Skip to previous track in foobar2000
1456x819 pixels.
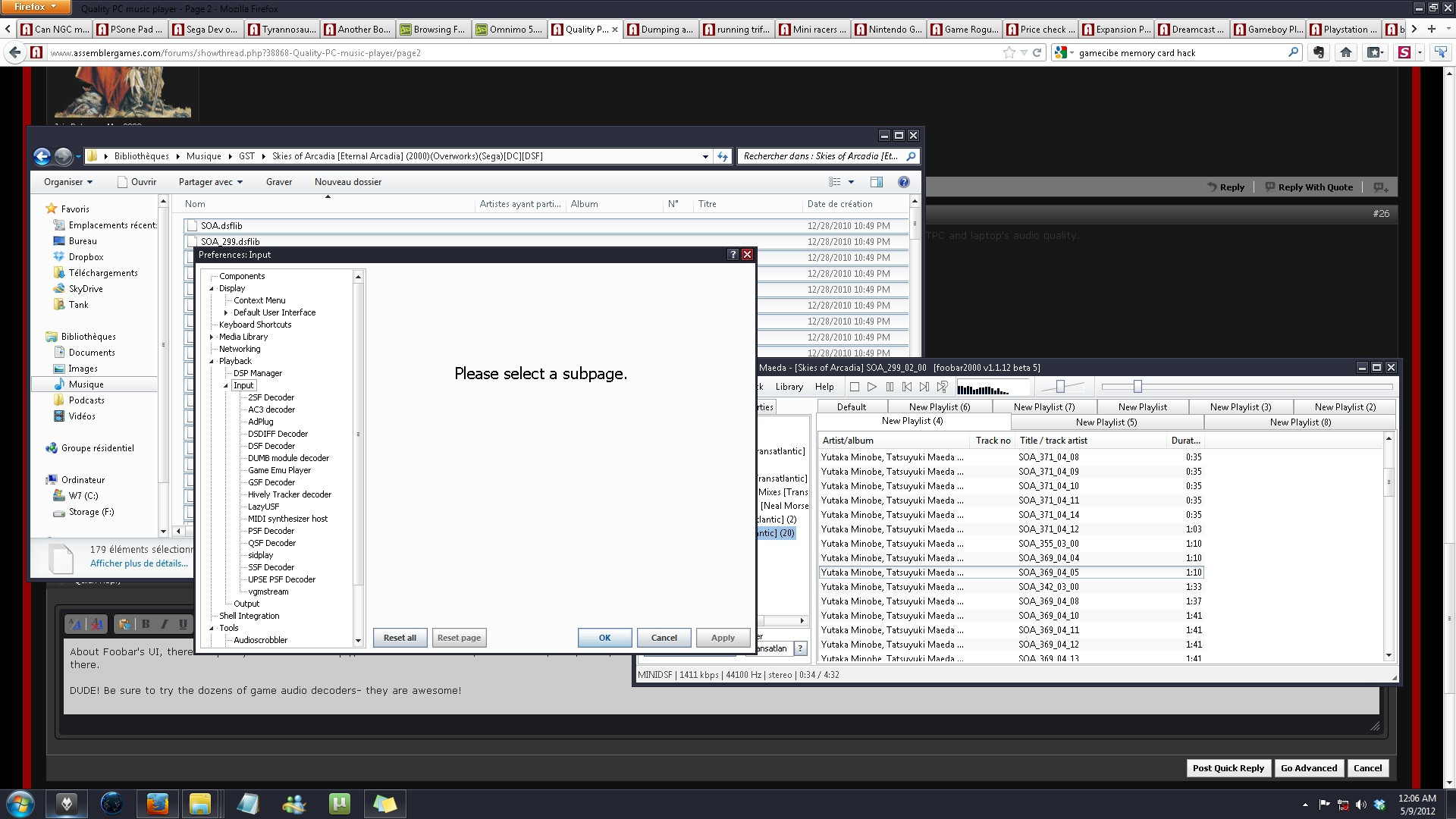pyautogui.click(x=907, y=387)
